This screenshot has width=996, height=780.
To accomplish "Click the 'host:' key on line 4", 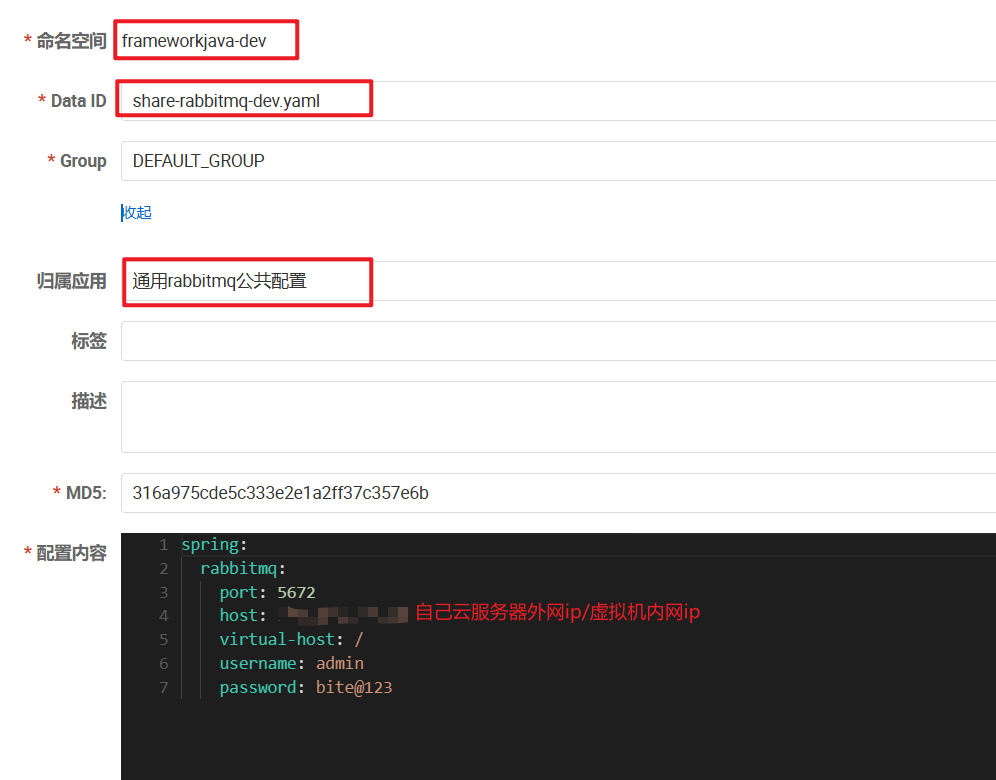I will 243,615.
